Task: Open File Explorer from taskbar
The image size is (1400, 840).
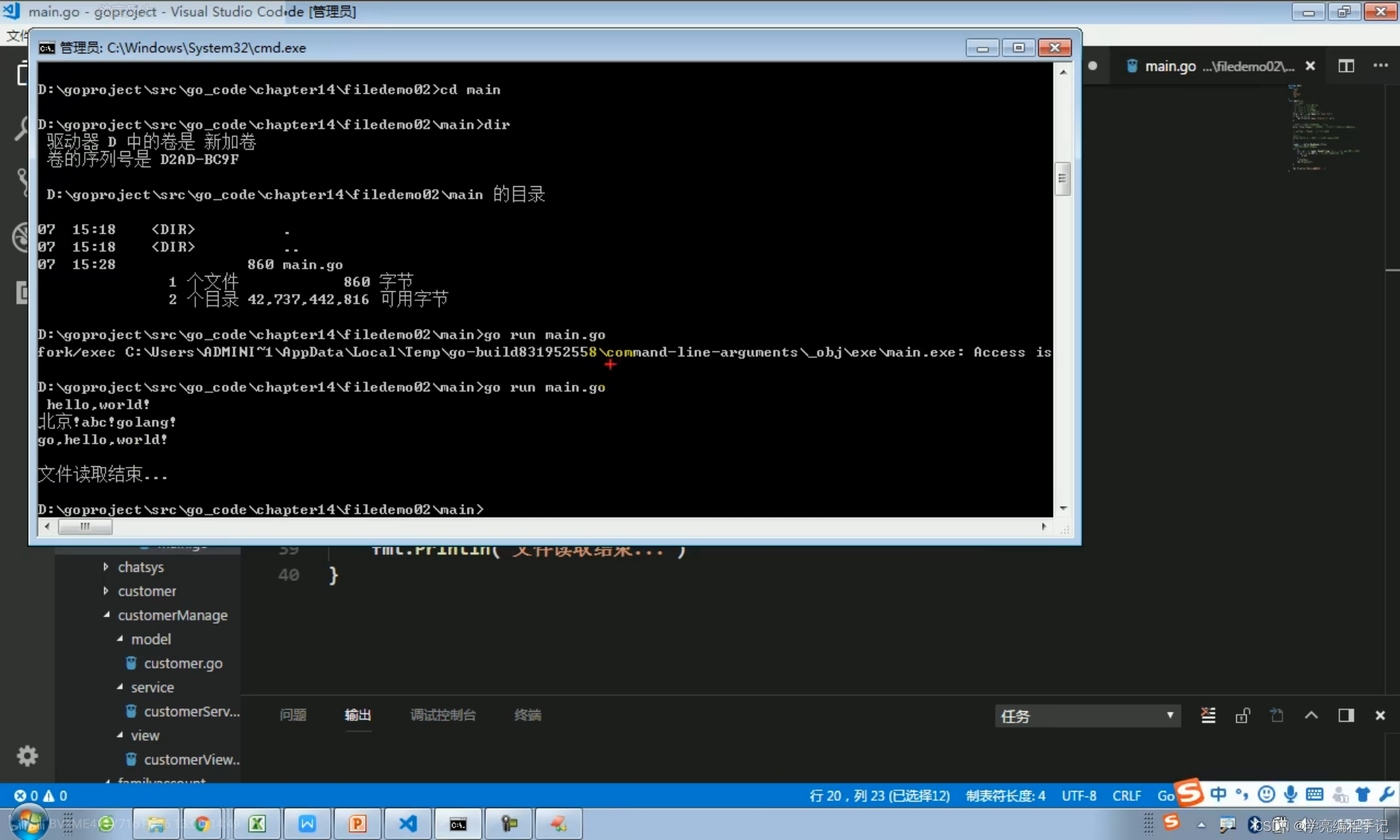Action: 156,824
